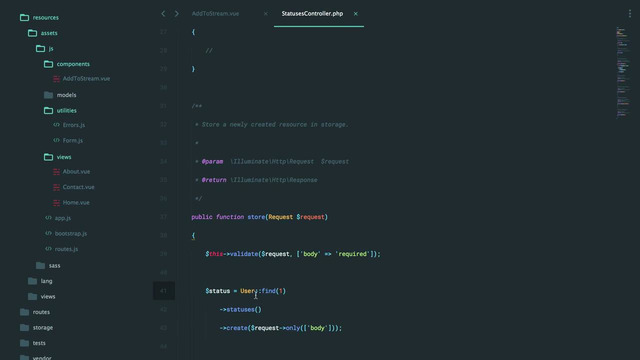Open routes.js in the file tree
This screenshot has width=640, height=360.
point(66,249)
